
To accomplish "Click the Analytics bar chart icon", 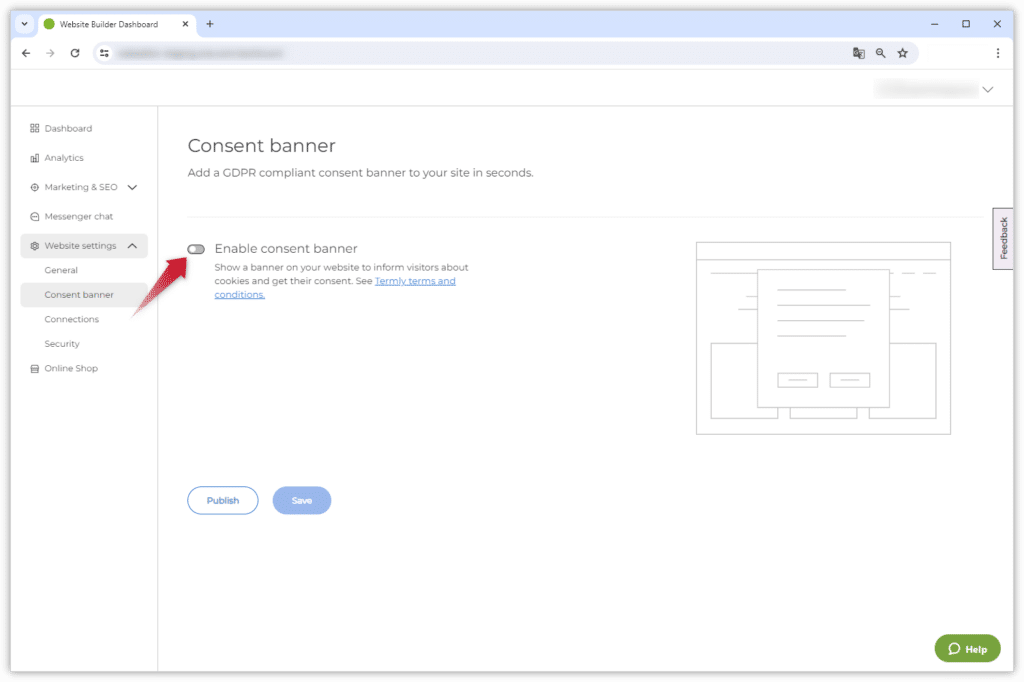I will pos(35,158).
